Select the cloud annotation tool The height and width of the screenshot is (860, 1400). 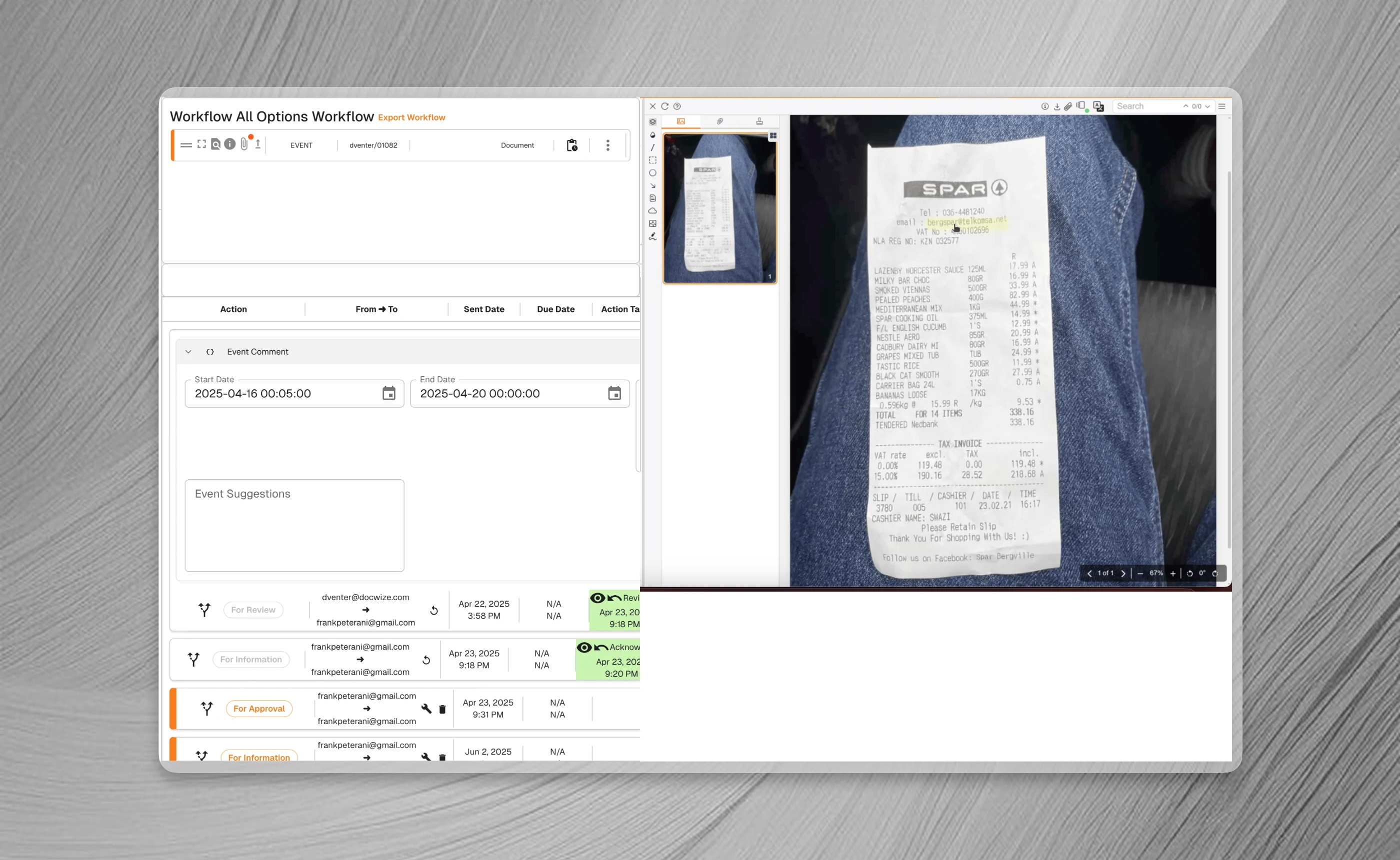pyautogui.click(x=653, y=211)
